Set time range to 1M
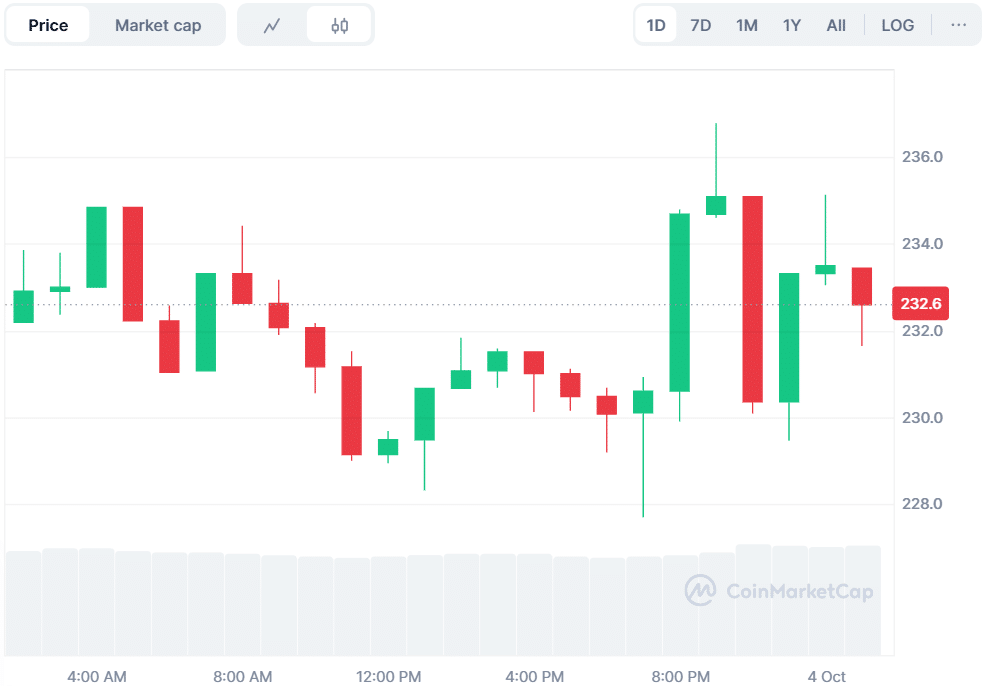 coord(746,25)
